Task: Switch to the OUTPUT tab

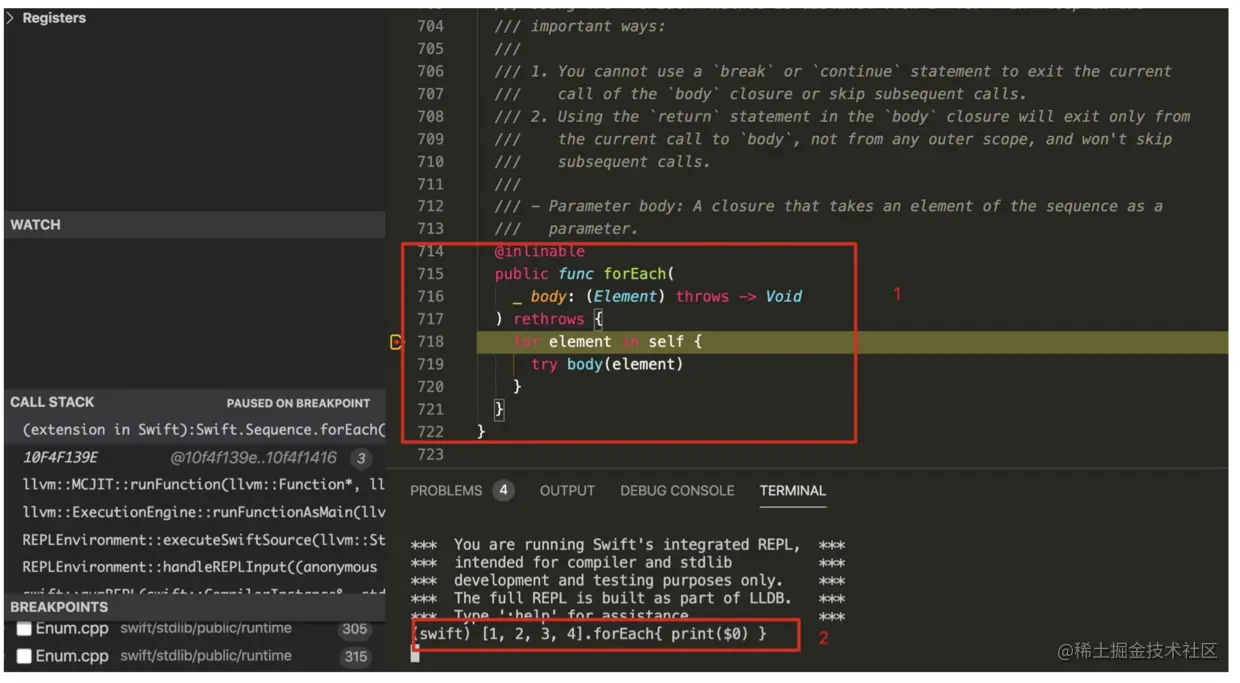Action: [x=567, y=491]
